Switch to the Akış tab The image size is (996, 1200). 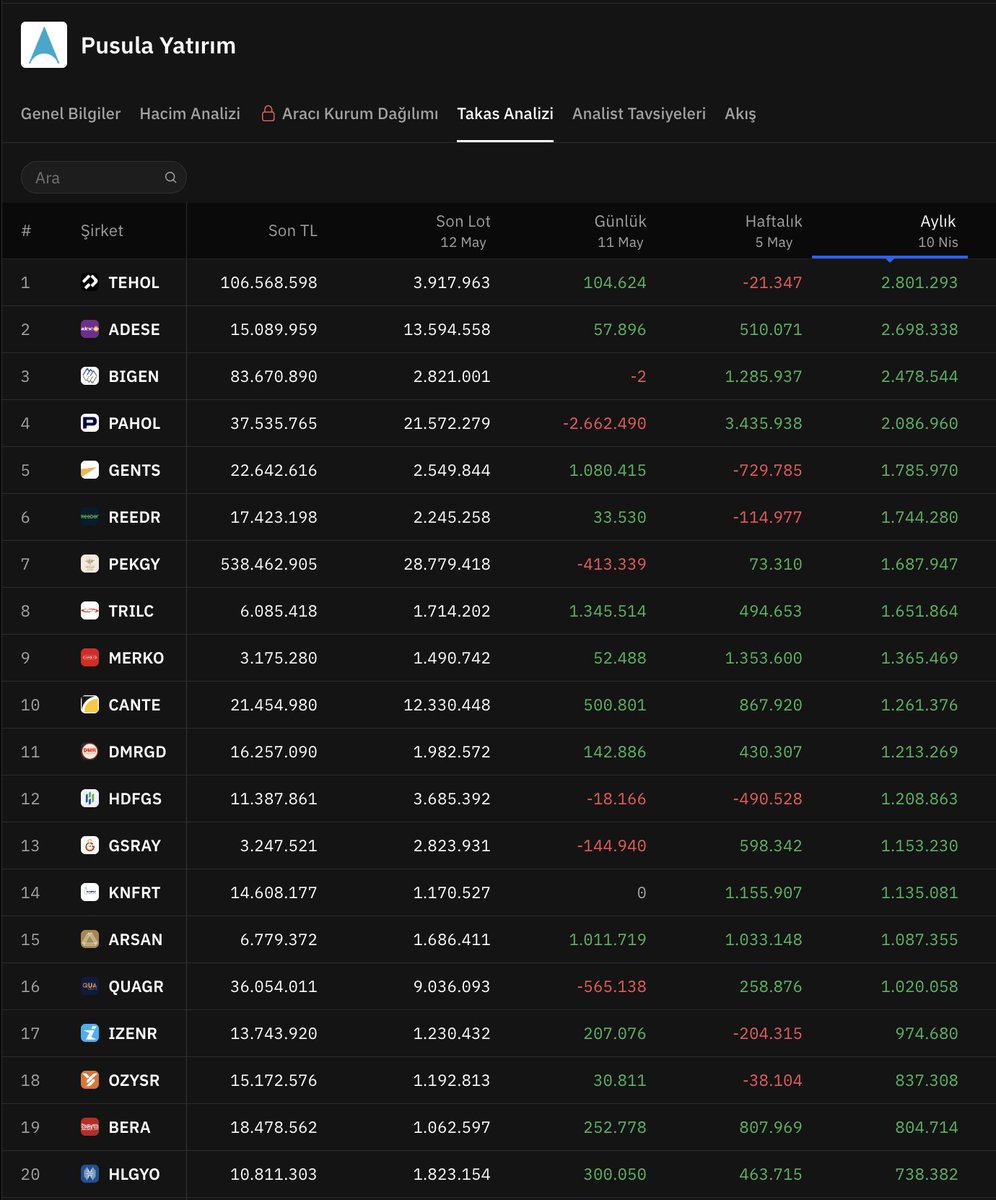tap(740, 114)
